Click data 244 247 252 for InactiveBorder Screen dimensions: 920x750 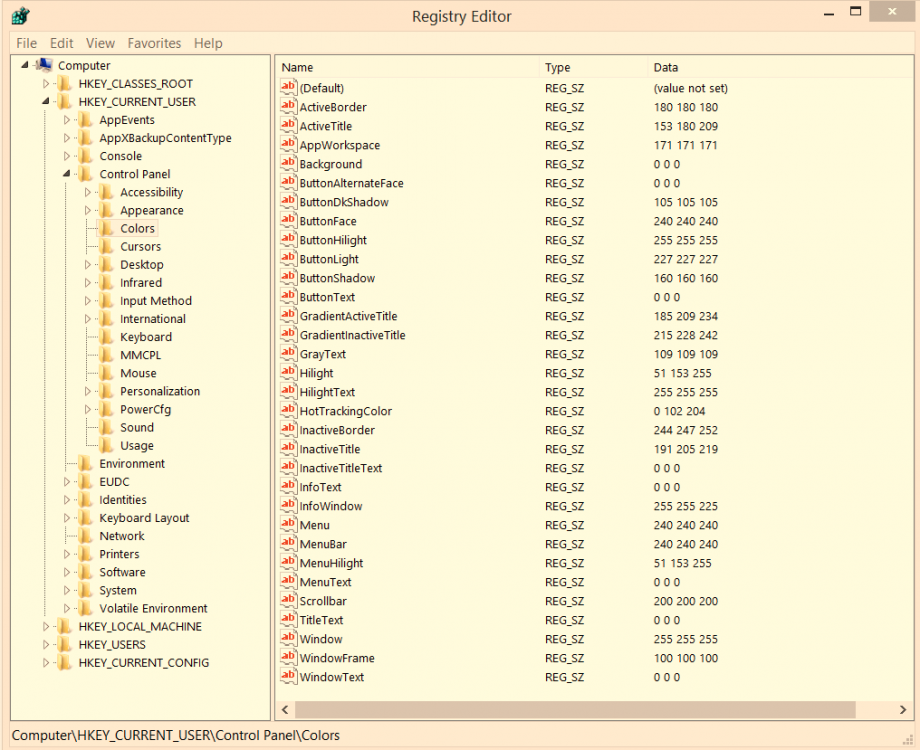click(685, 430)
